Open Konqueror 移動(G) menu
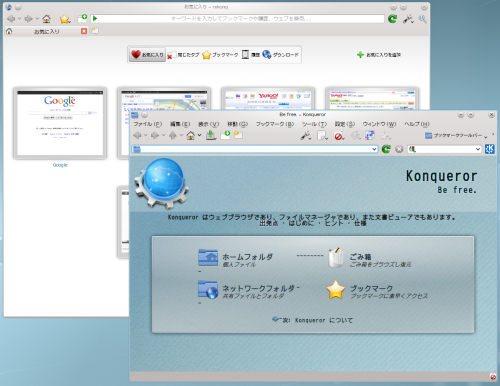 pos(238,124)
